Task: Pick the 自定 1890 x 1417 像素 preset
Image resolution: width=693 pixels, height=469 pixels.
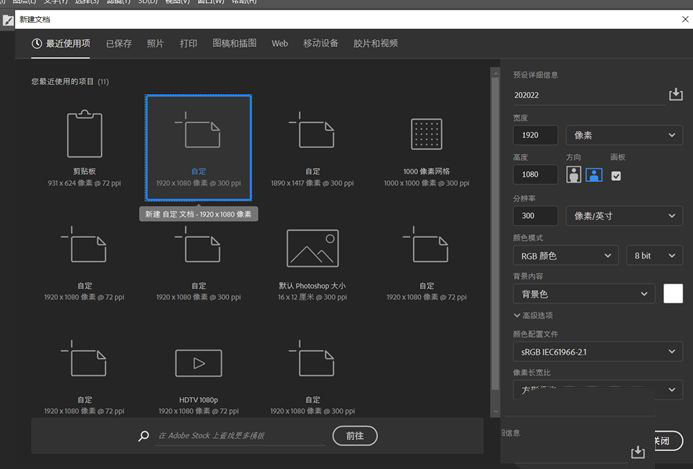Action: coord(312,148)
